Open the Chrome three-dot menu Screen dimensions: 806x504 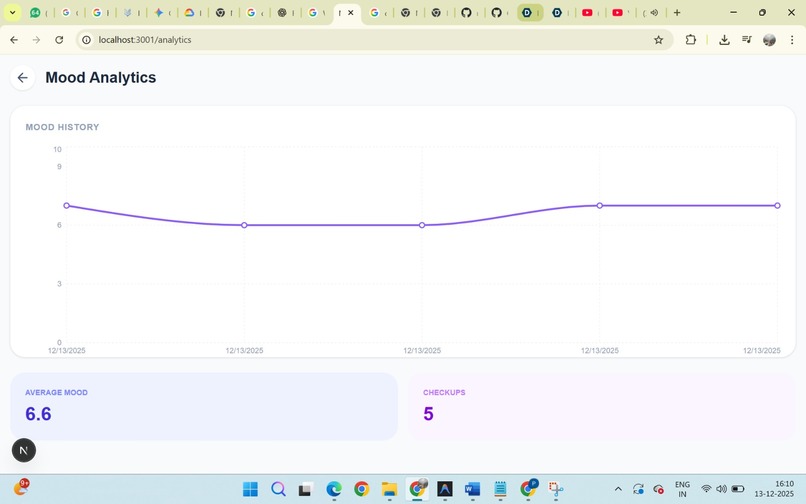coord(792,40)
